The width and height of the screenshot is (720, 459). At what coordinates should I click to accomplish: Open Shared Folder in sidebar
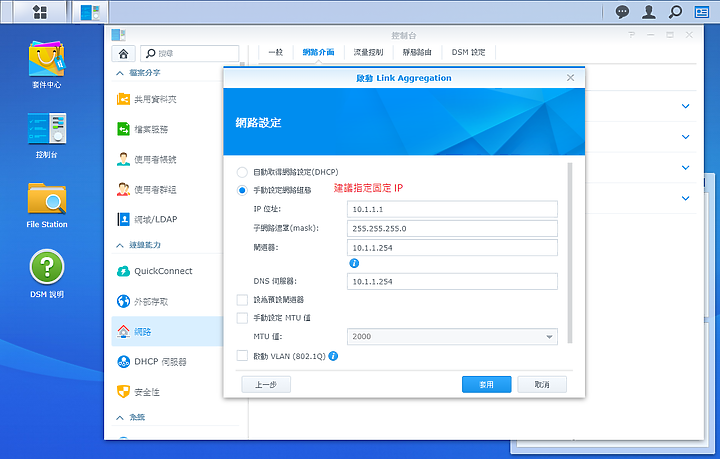[x=167, y=99]
